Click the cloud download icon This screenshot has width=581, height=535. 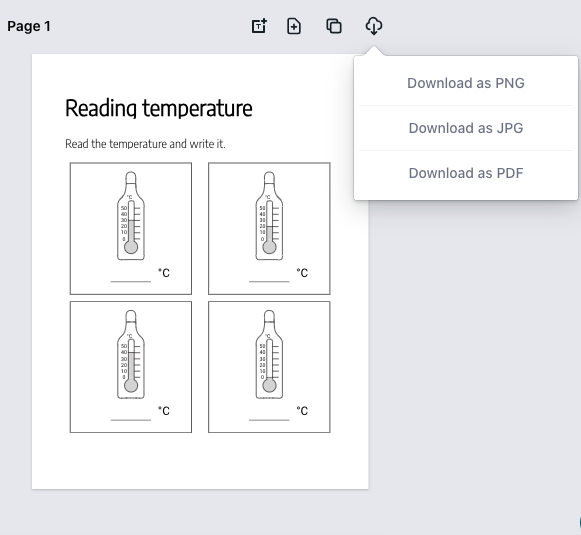[374, 26]
